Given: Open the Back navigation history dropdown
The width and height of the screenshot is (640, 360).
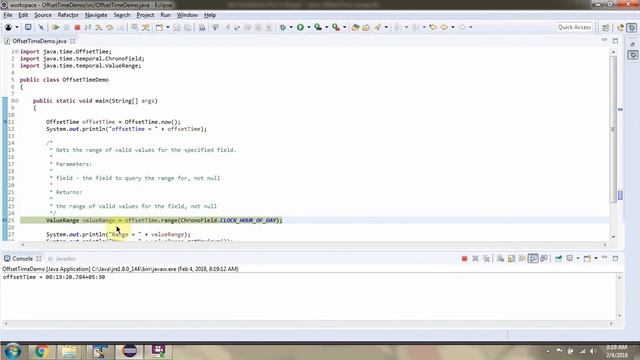Looking at the screenshot, I should [453, 27].
